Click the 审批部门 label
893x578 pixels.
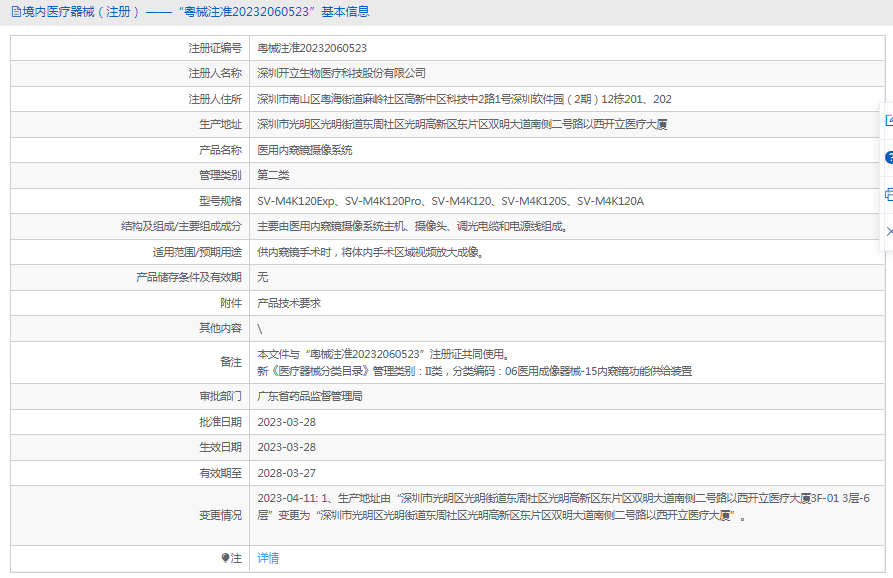coord(220,396)
